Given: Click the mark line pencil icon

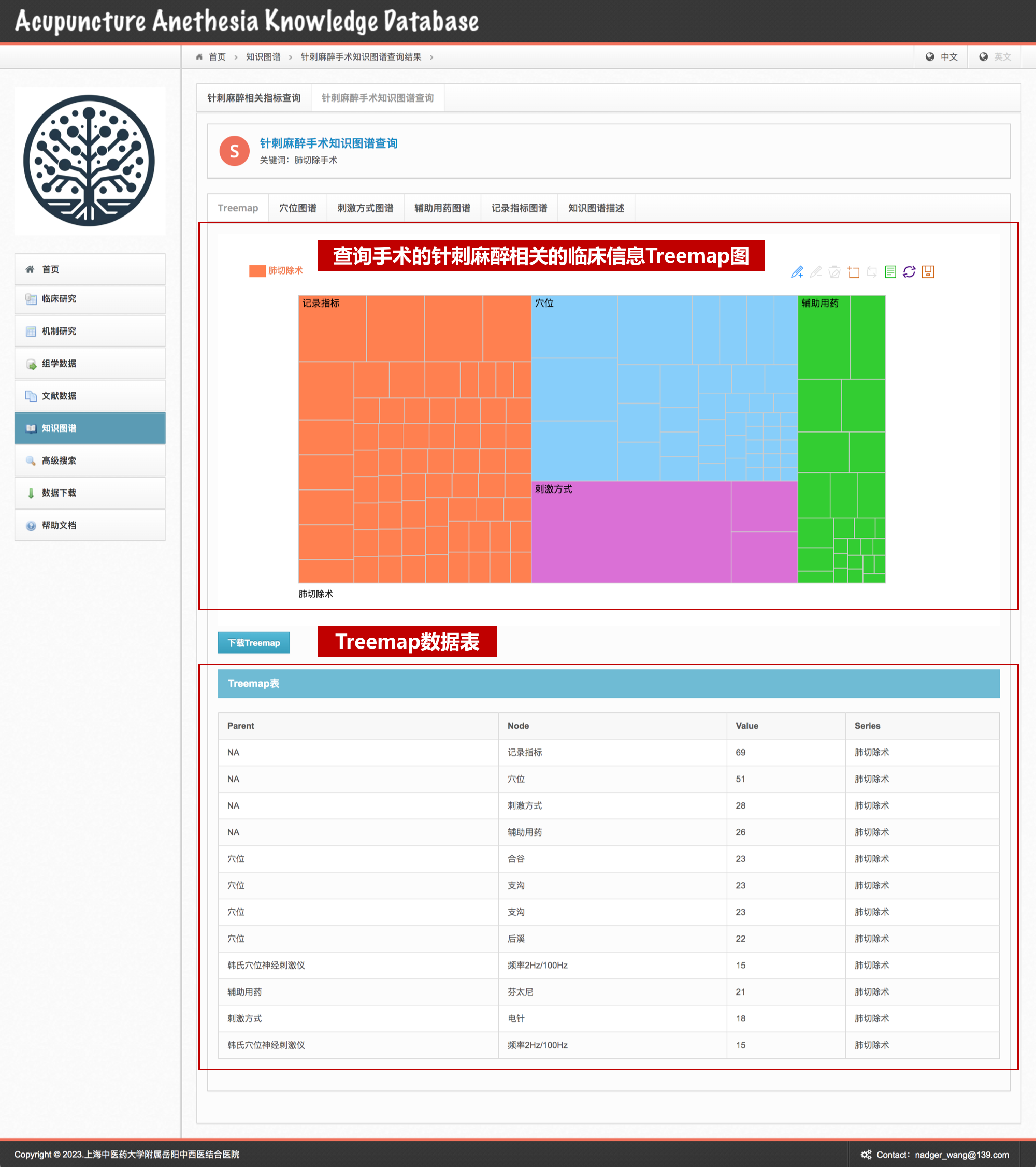Looking at the screenshot, I should click(797, 272).
